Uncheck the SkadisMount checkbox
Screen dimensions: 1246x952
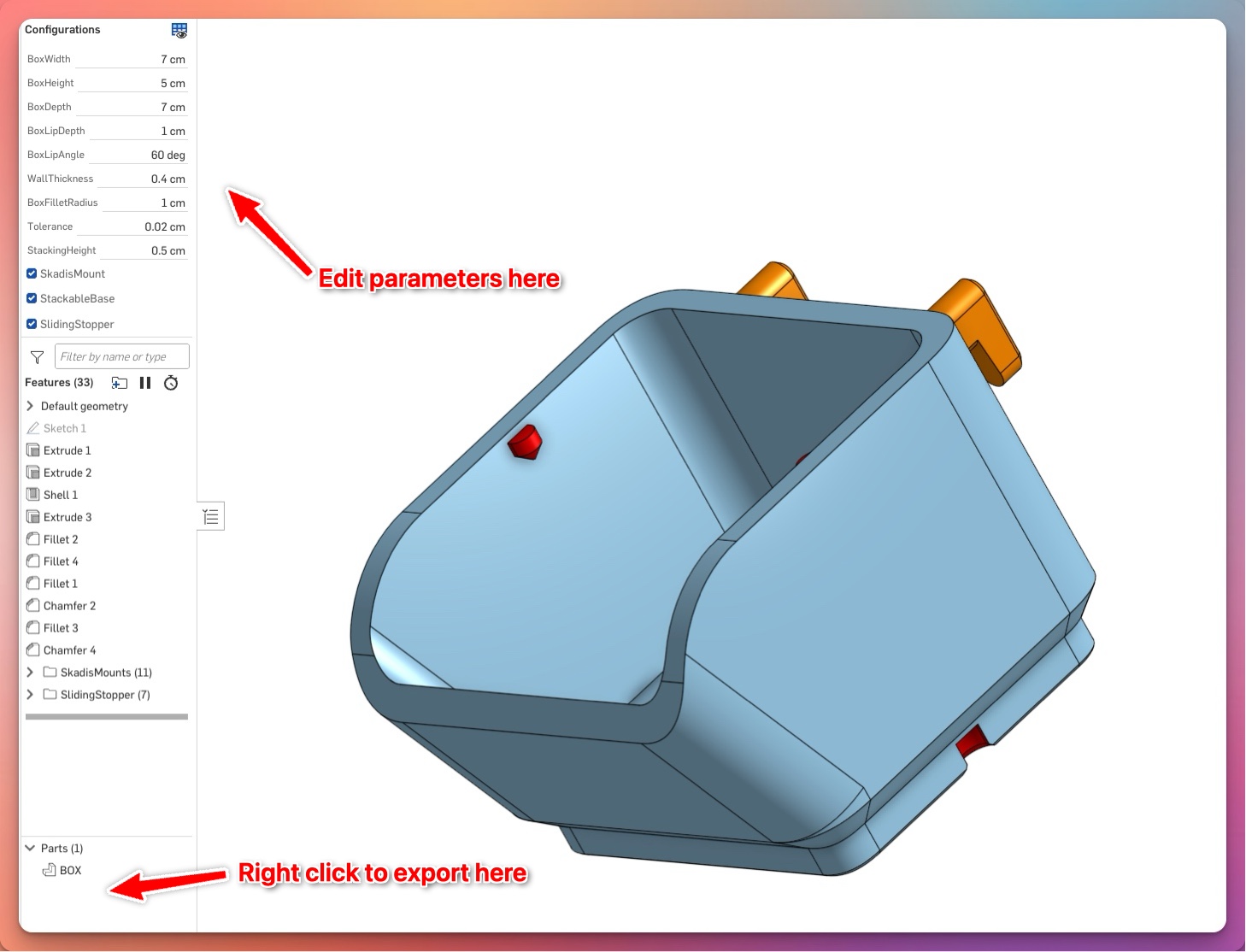(x=32, y=273)
